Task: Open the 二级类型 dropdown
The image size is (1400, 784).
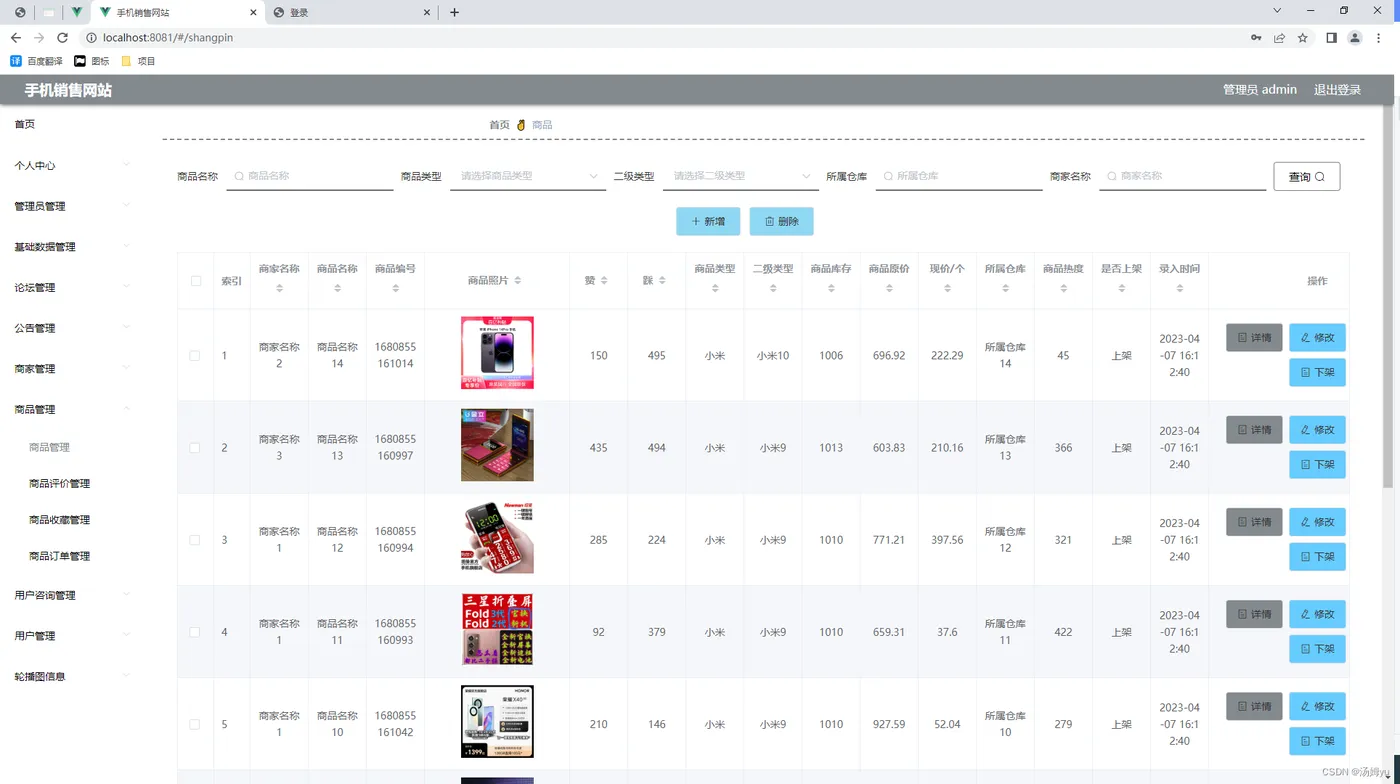Action: coord(740,176)
